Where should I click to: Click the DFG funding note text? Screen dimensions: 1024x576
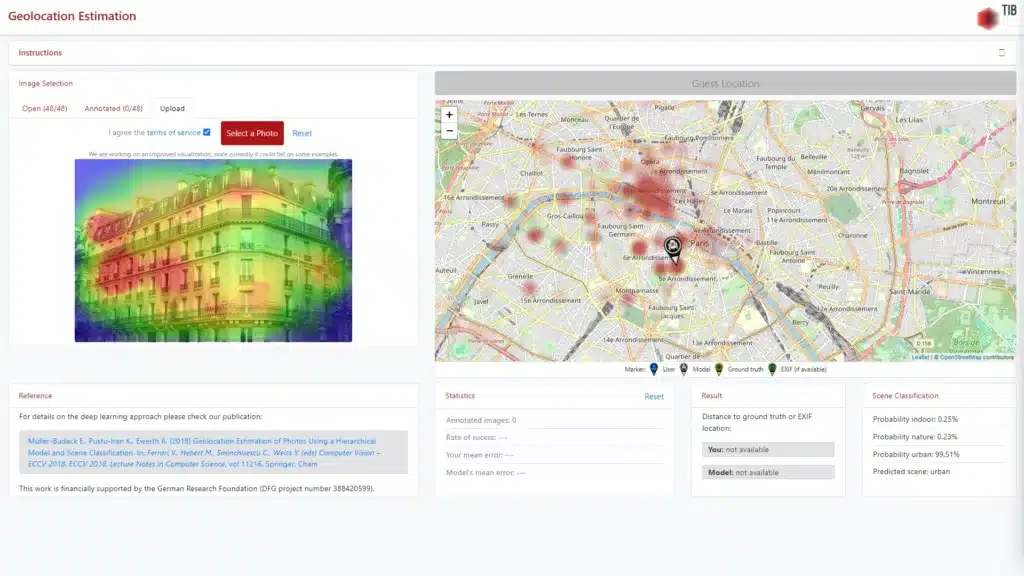(197, 488)
